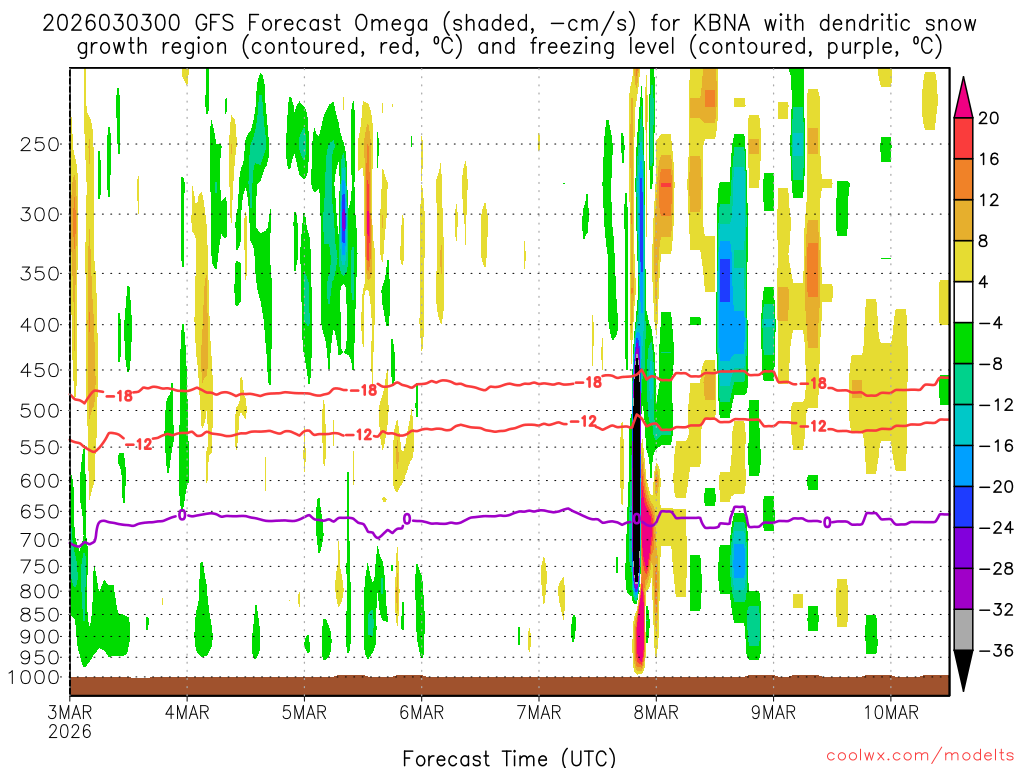Click the 400 pressure level label
Image resolution: width=1024 pixels, height=768 pixels.
pyautogui.click(x=40, y=325)
